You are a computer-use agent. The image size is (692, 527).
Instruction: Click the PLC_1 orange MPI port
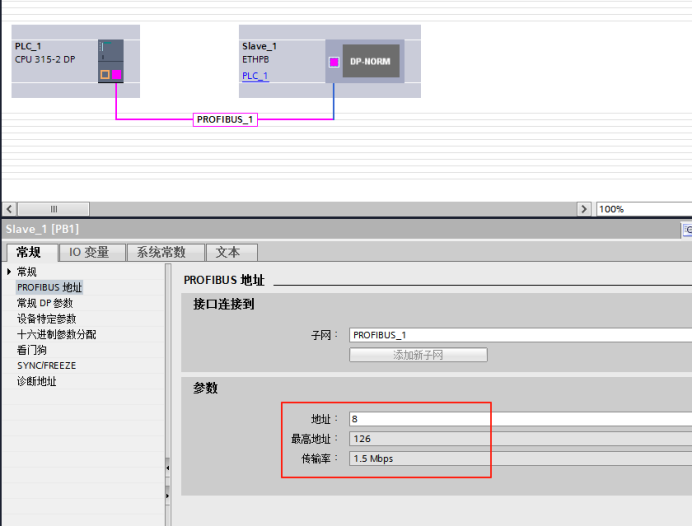point(105,75)
